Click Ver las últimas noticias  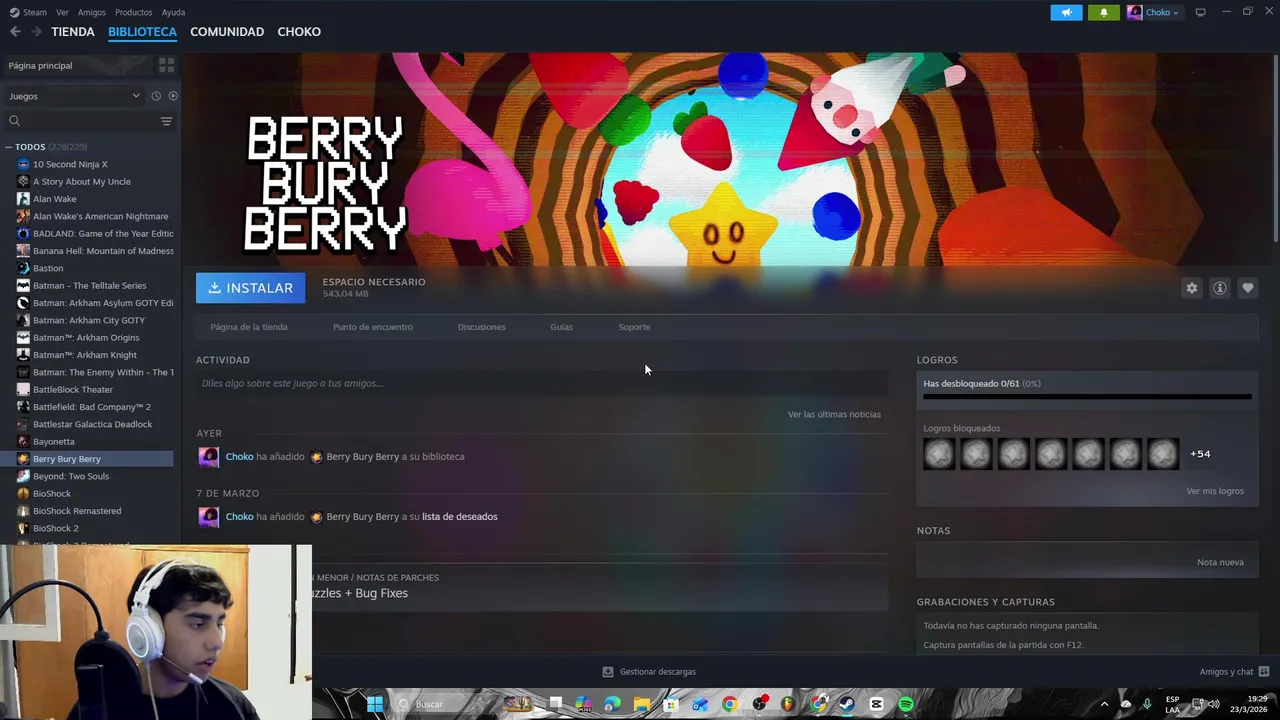pyautogui.click(x=834, y=414)
